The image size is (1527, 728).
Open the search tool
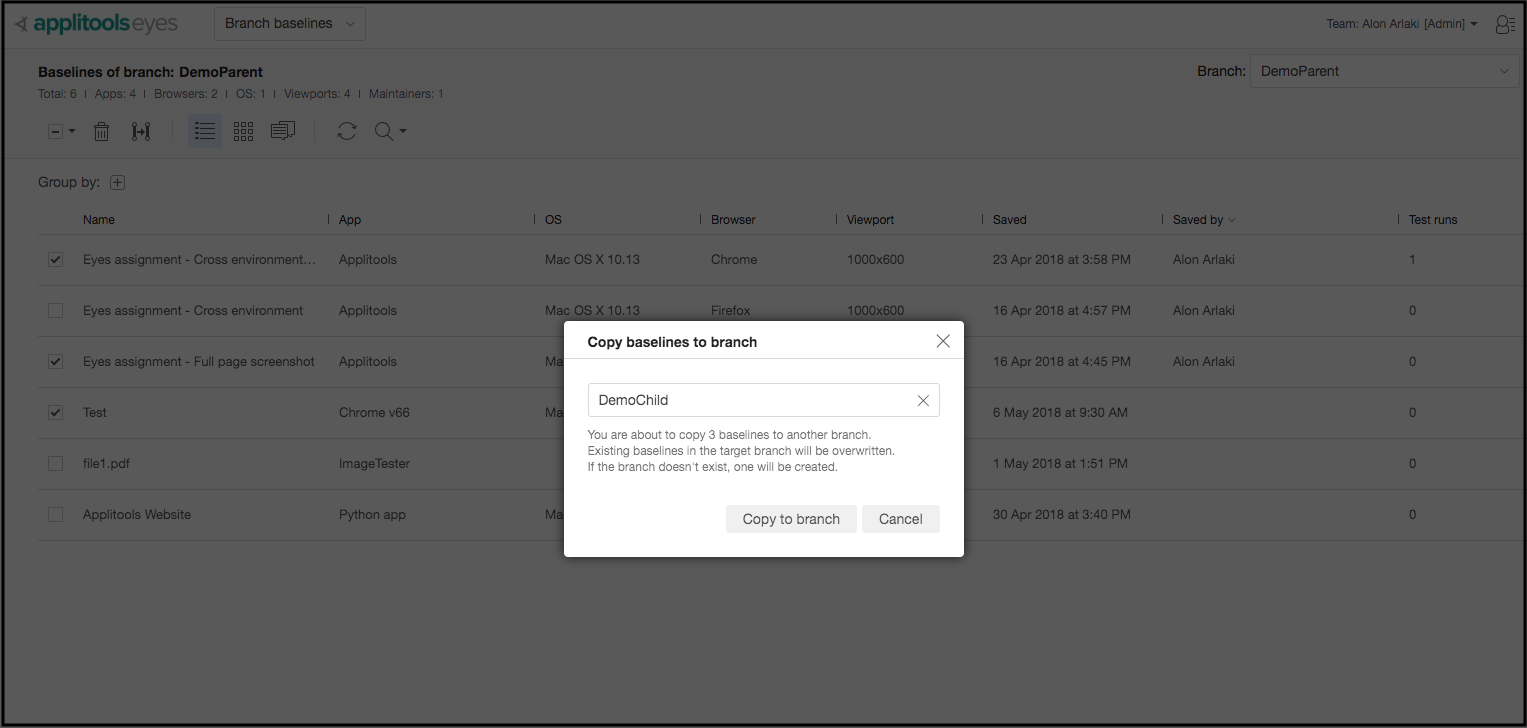[385, 131]
